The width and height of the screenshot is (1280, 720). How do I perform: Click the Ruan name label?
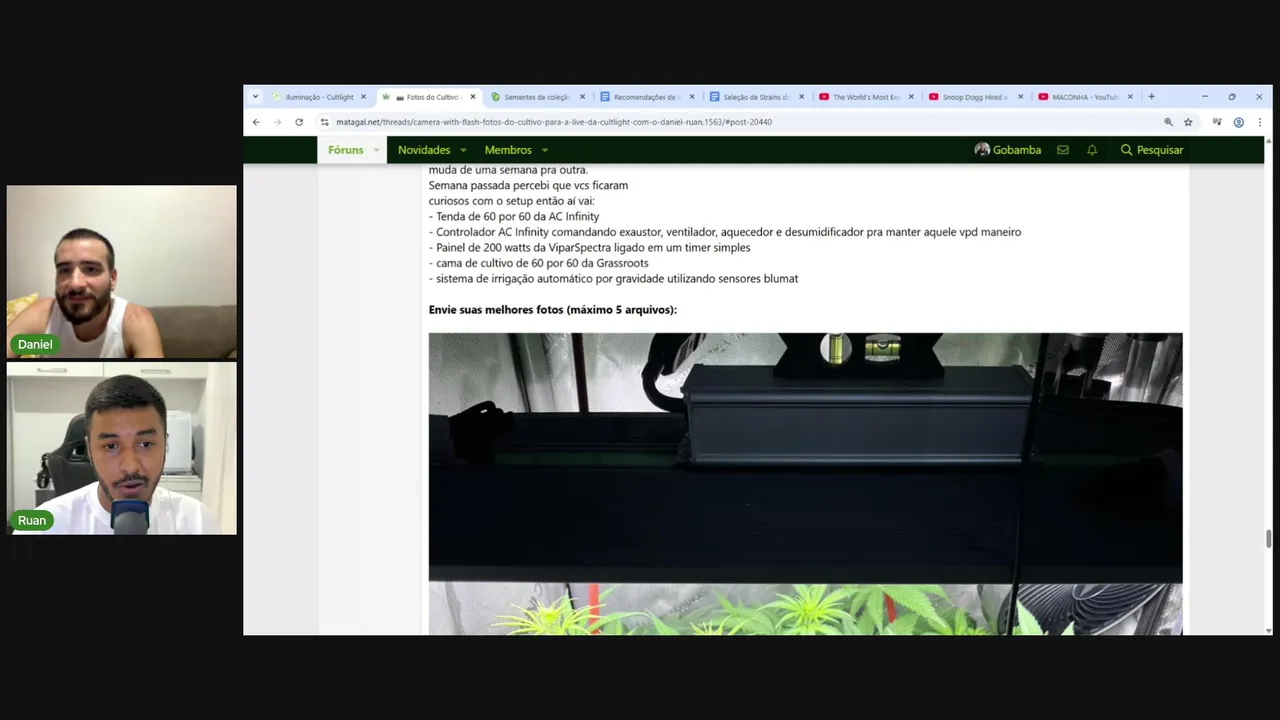click(x=32, y=520)
